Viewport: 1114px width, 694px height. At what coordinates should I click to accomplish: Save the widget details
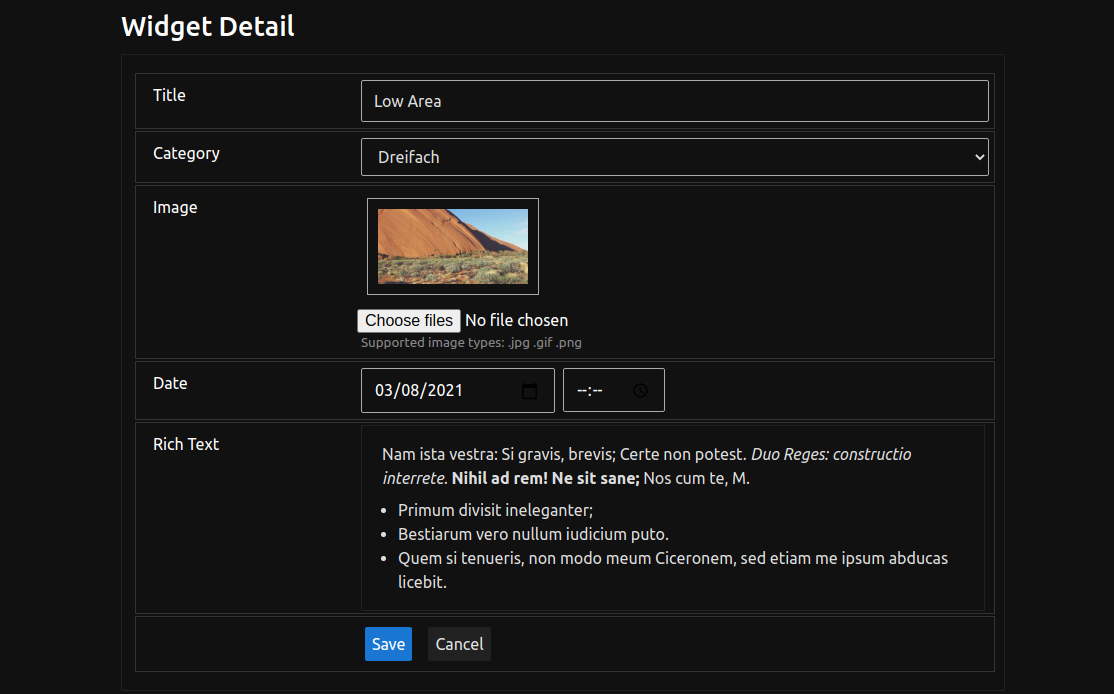coord(388,644)
